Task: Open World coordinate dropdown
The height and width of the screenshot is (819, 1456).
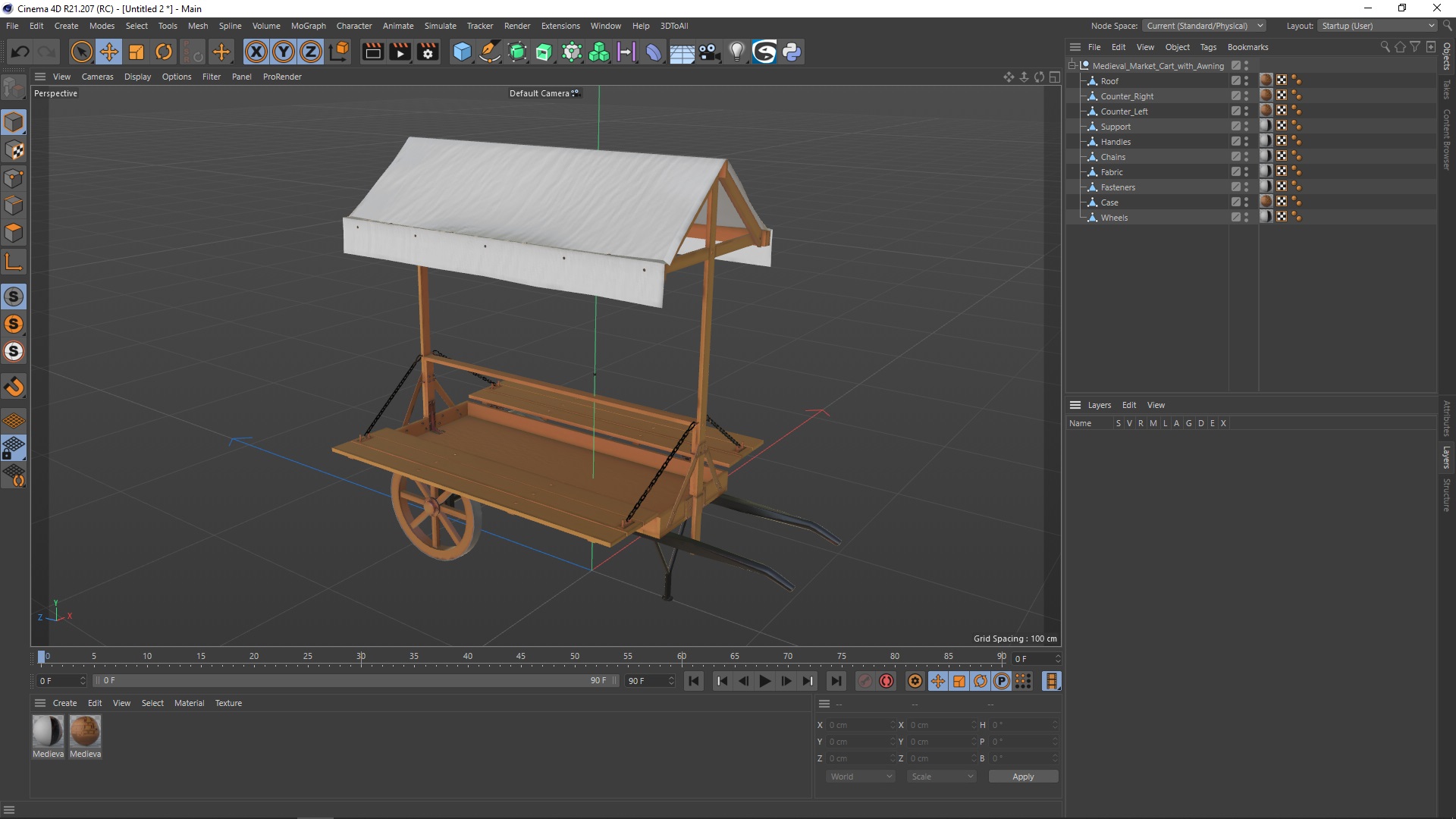Action: (x=861, y=777)
